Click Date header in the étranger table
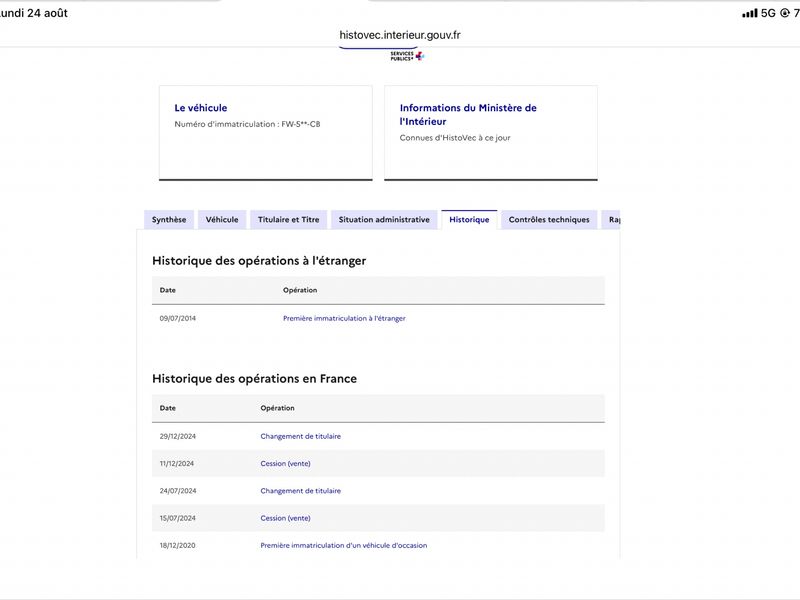This screenshot has height=600, width=800. coord(167,290)
